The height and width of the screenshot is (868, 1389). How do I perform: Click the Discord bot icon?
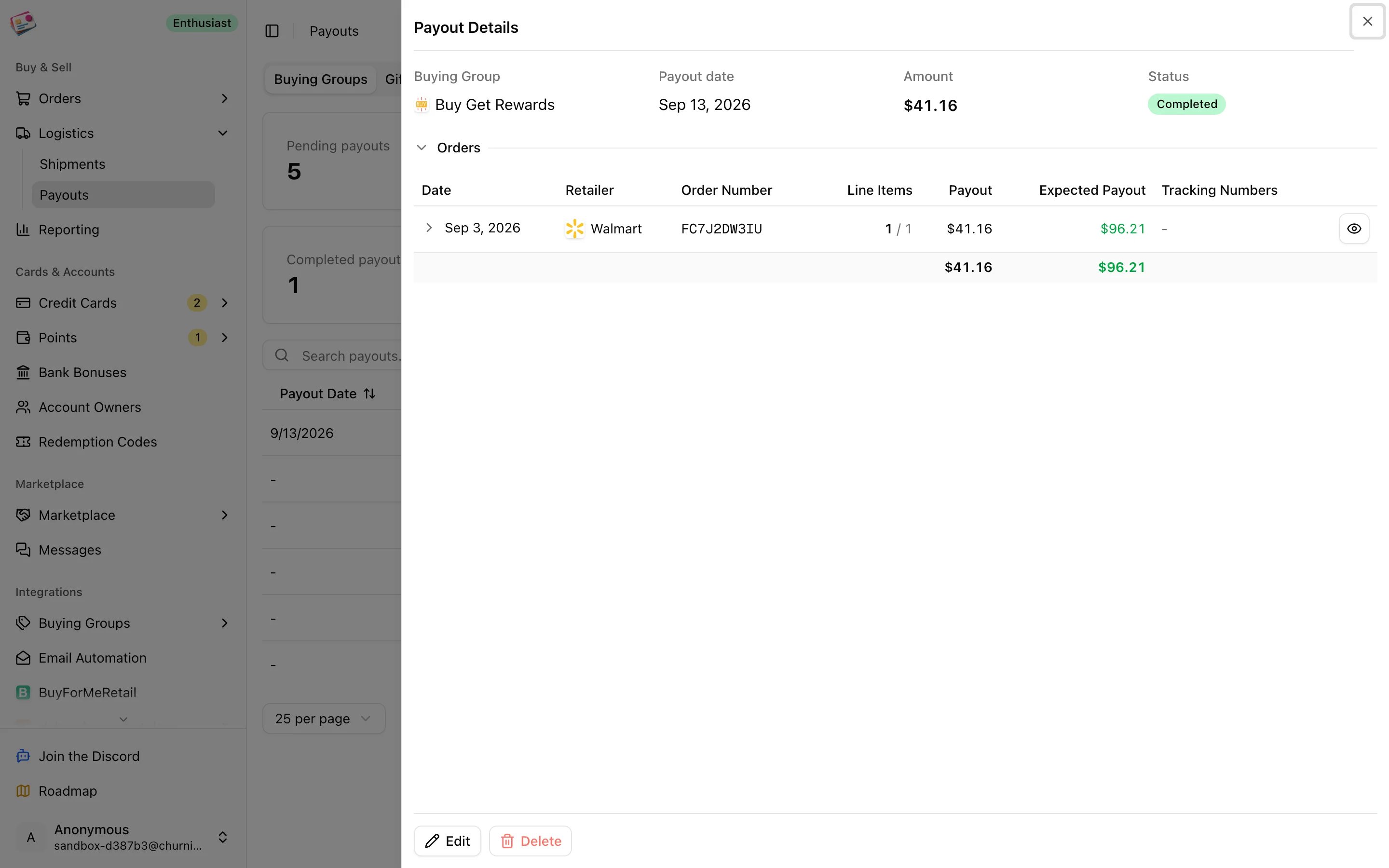(x=23, y=757)
